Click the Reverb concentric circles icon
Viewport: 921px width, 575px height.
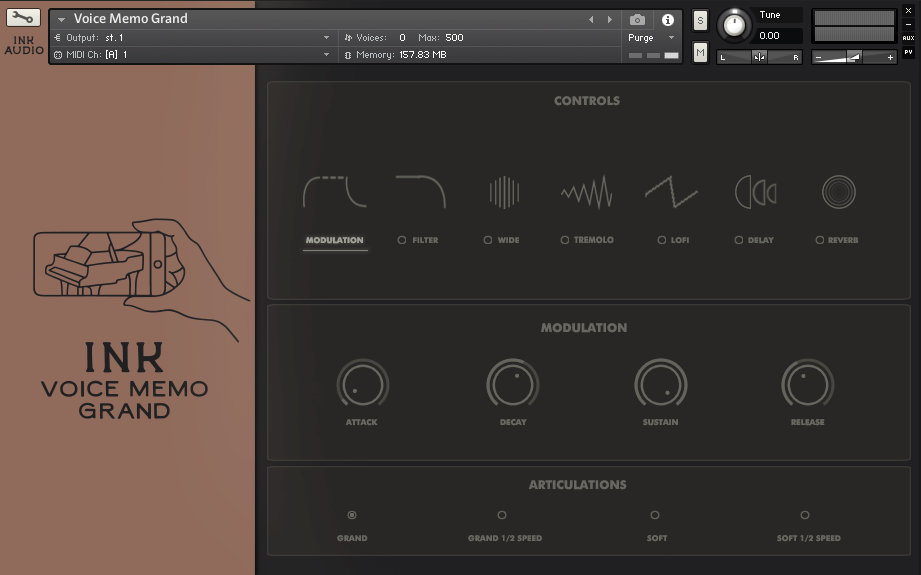click(x=838, y=191)
